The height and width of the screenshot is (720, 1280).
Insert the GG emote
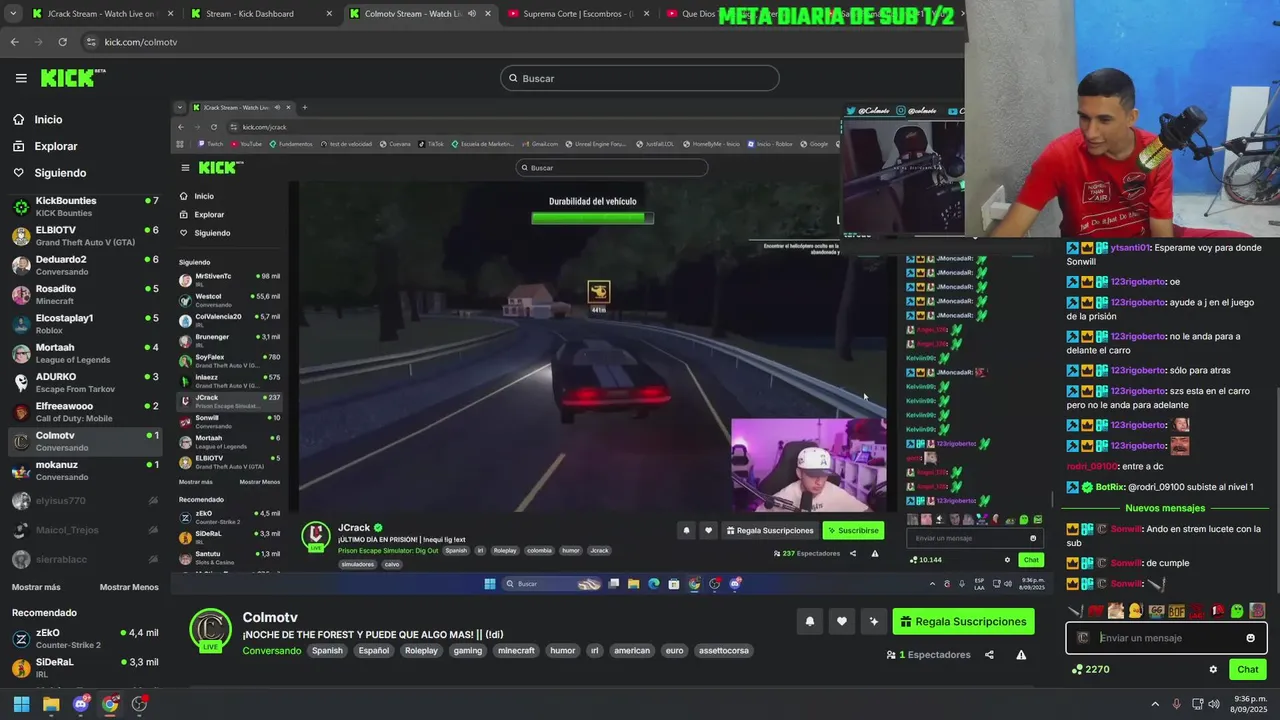(x=1156, y=611)
